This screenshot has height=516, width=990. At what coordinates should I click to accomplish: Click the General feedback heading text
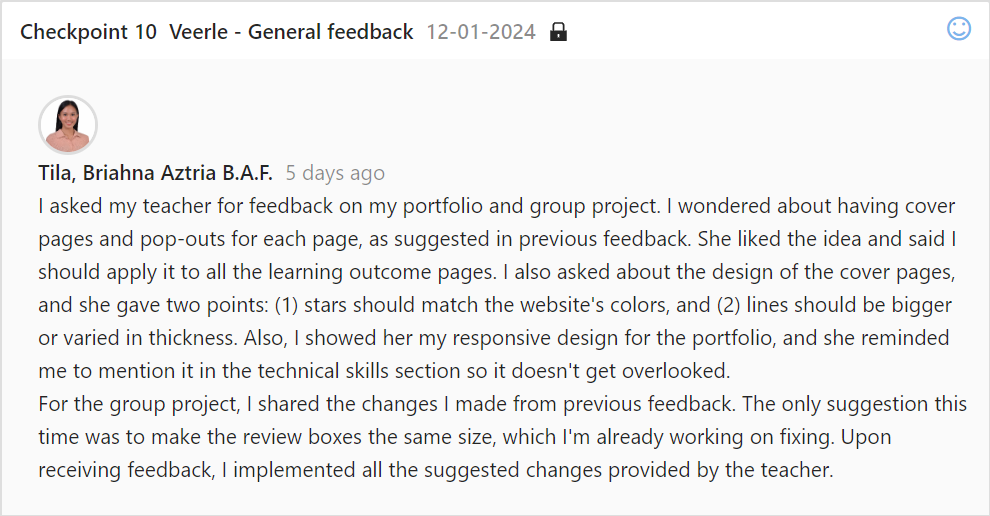point(330,32)
